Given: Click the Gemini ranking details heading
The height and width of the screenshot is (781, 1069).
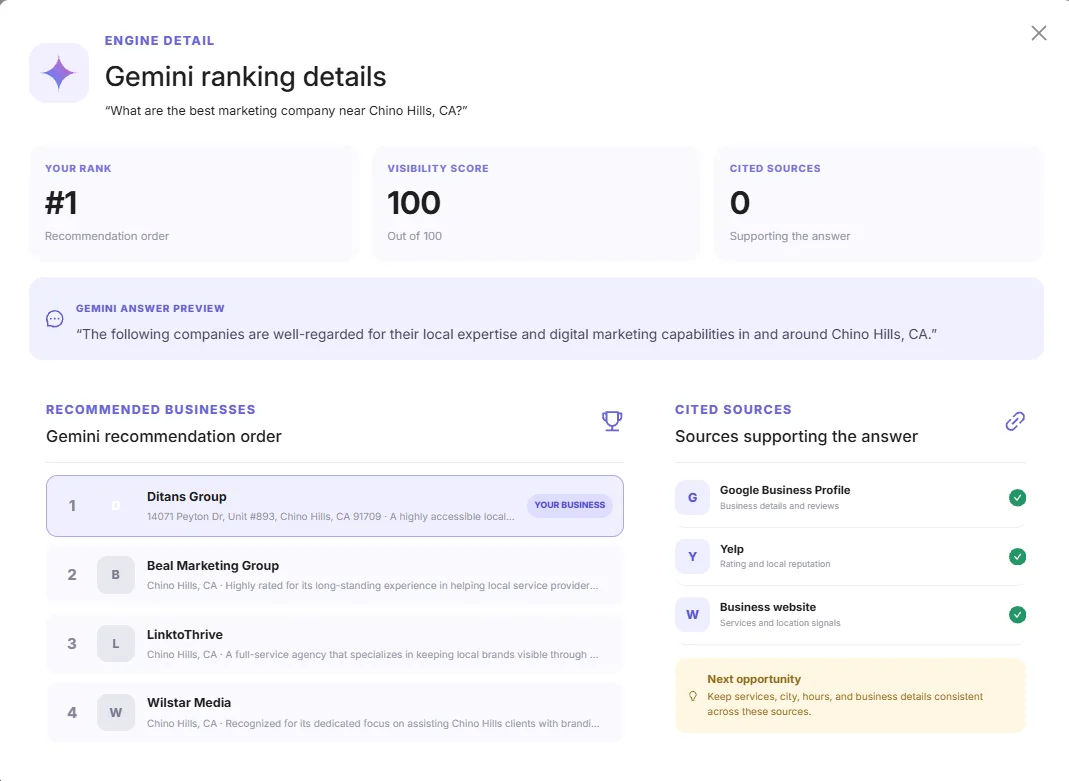Looking at the screenshot, I should click(245, 76).
